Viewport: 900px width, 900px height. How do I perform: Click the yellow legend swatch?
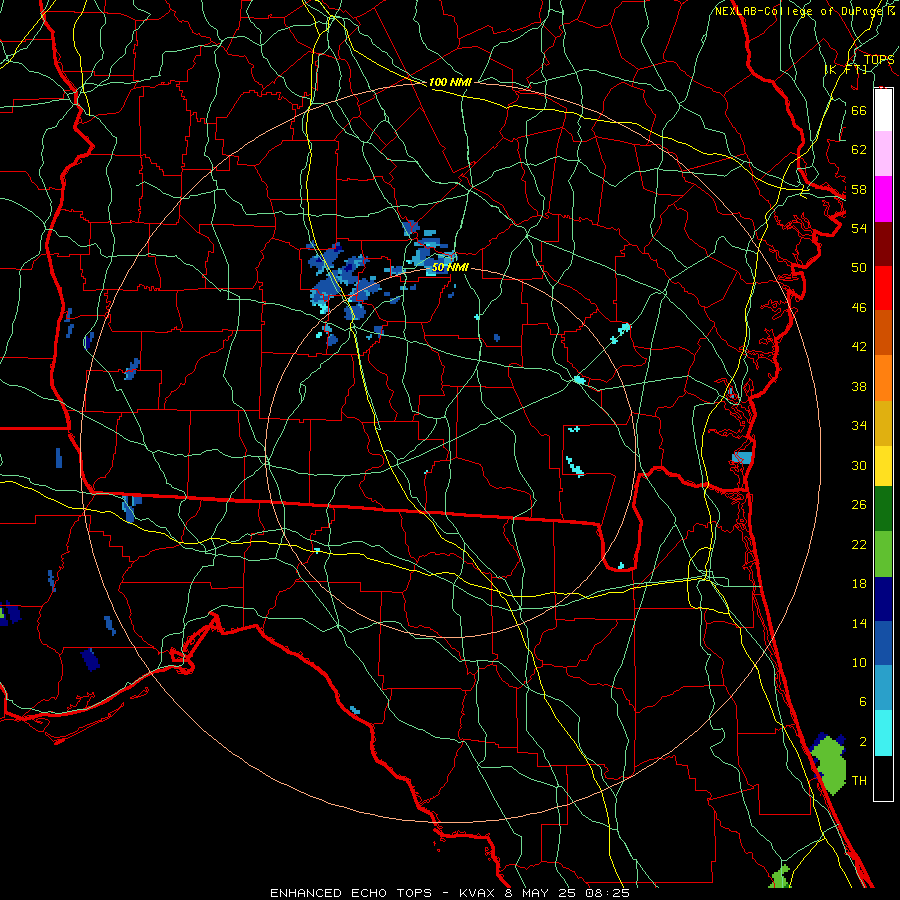click(x=883, y=465)
